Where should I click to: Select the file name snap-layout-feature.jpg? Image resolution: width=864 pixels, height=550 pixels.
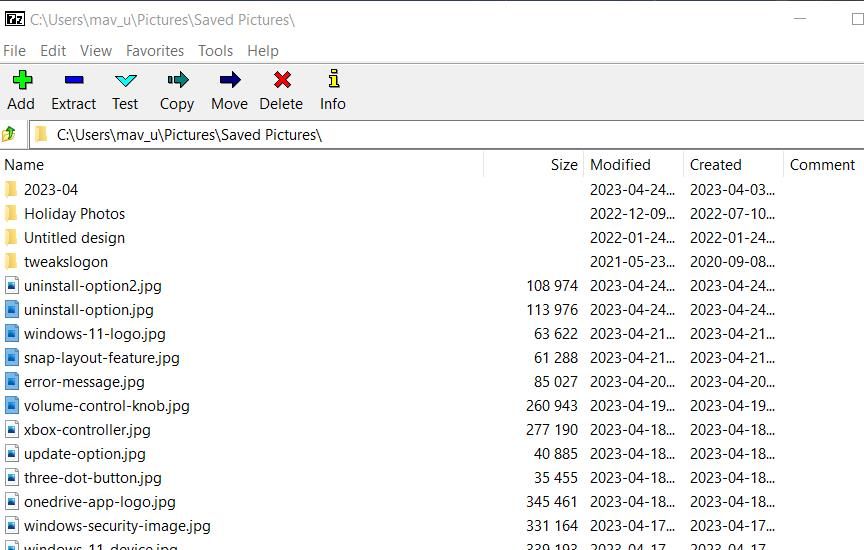(x=102, y=358)
